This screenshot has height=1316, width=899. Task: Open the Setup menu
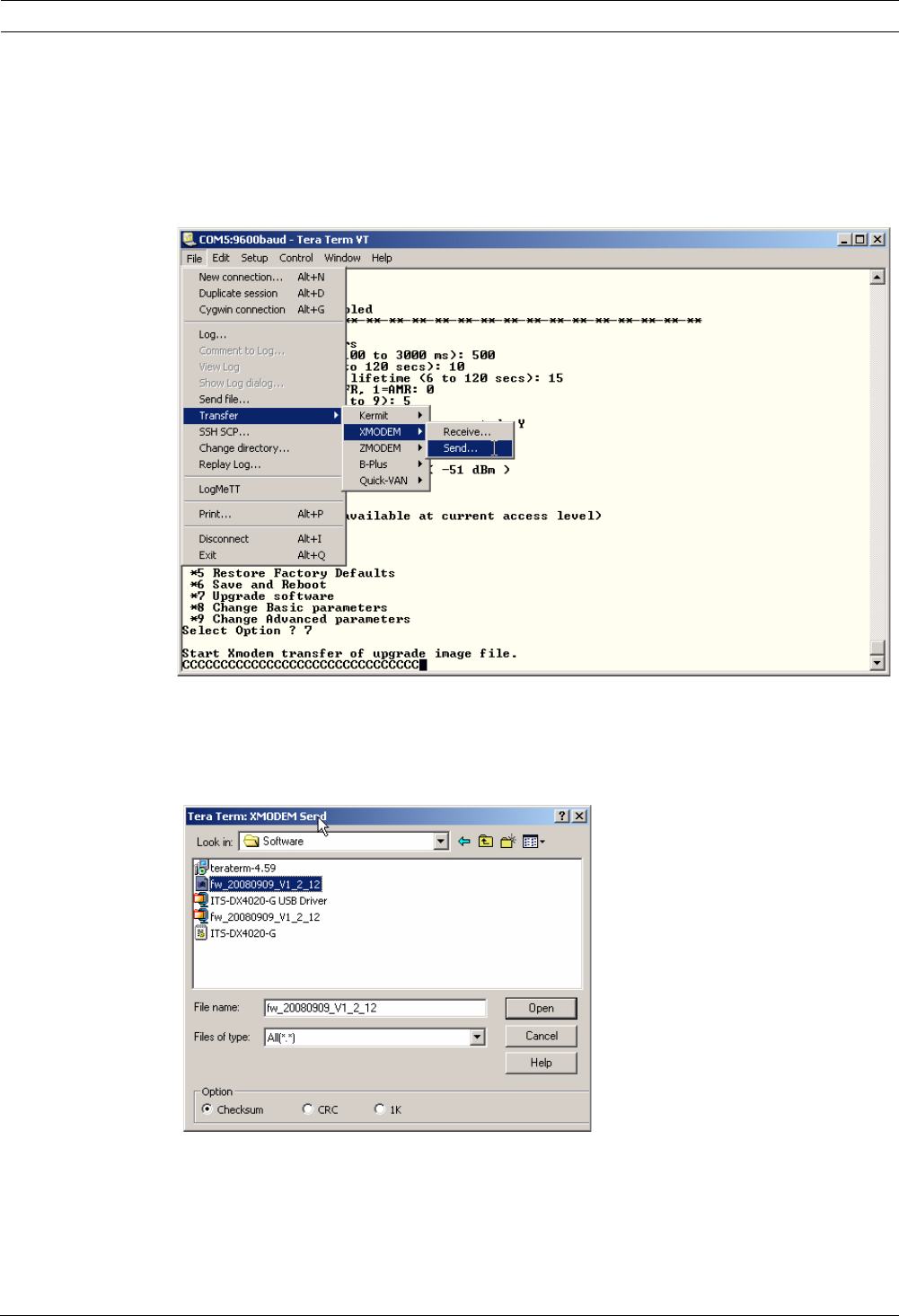254,258
